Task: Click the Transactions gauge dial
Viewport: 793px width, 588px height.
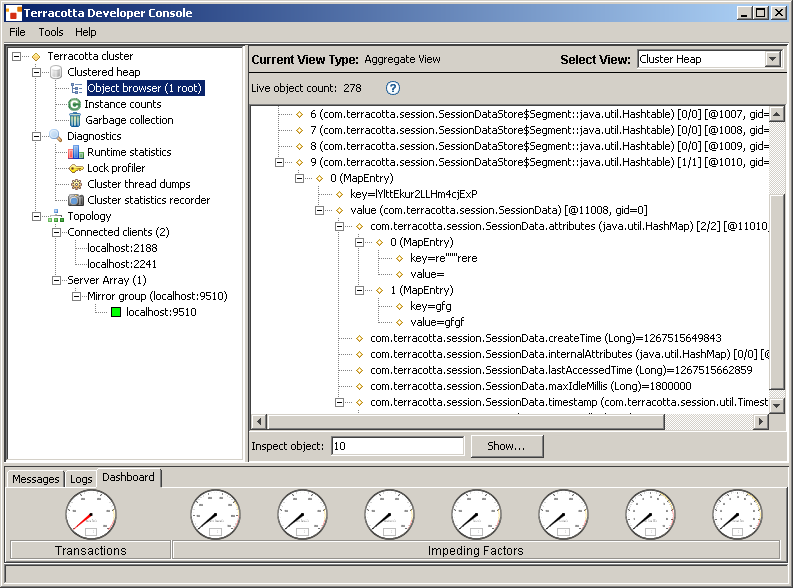Action: click(x=91, y=514)
